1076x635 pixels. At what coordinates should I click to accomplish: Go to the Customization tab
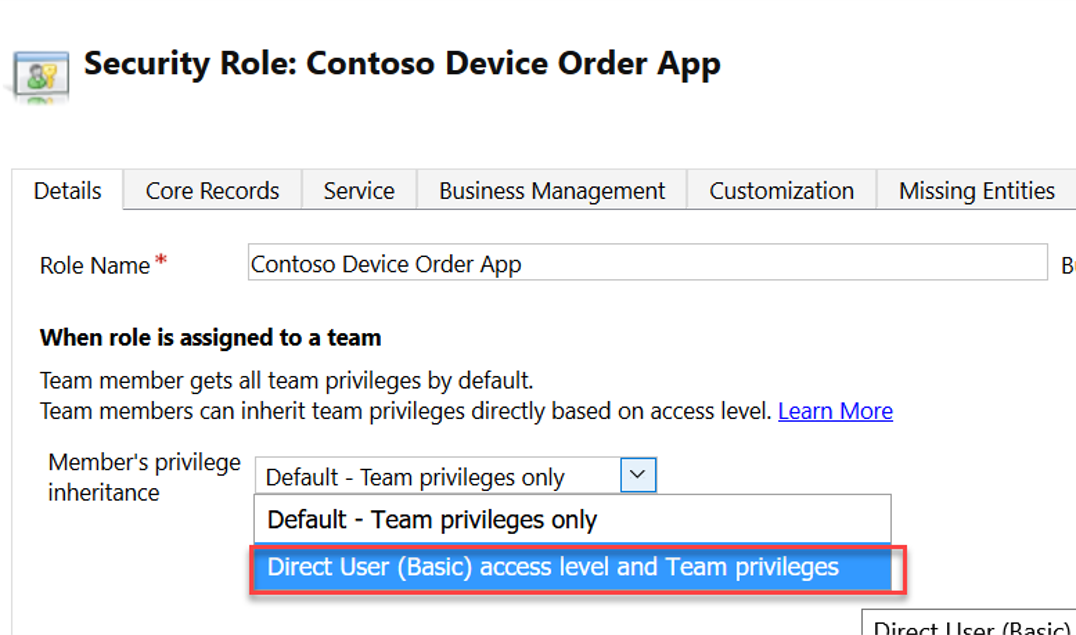pos(781,190)
